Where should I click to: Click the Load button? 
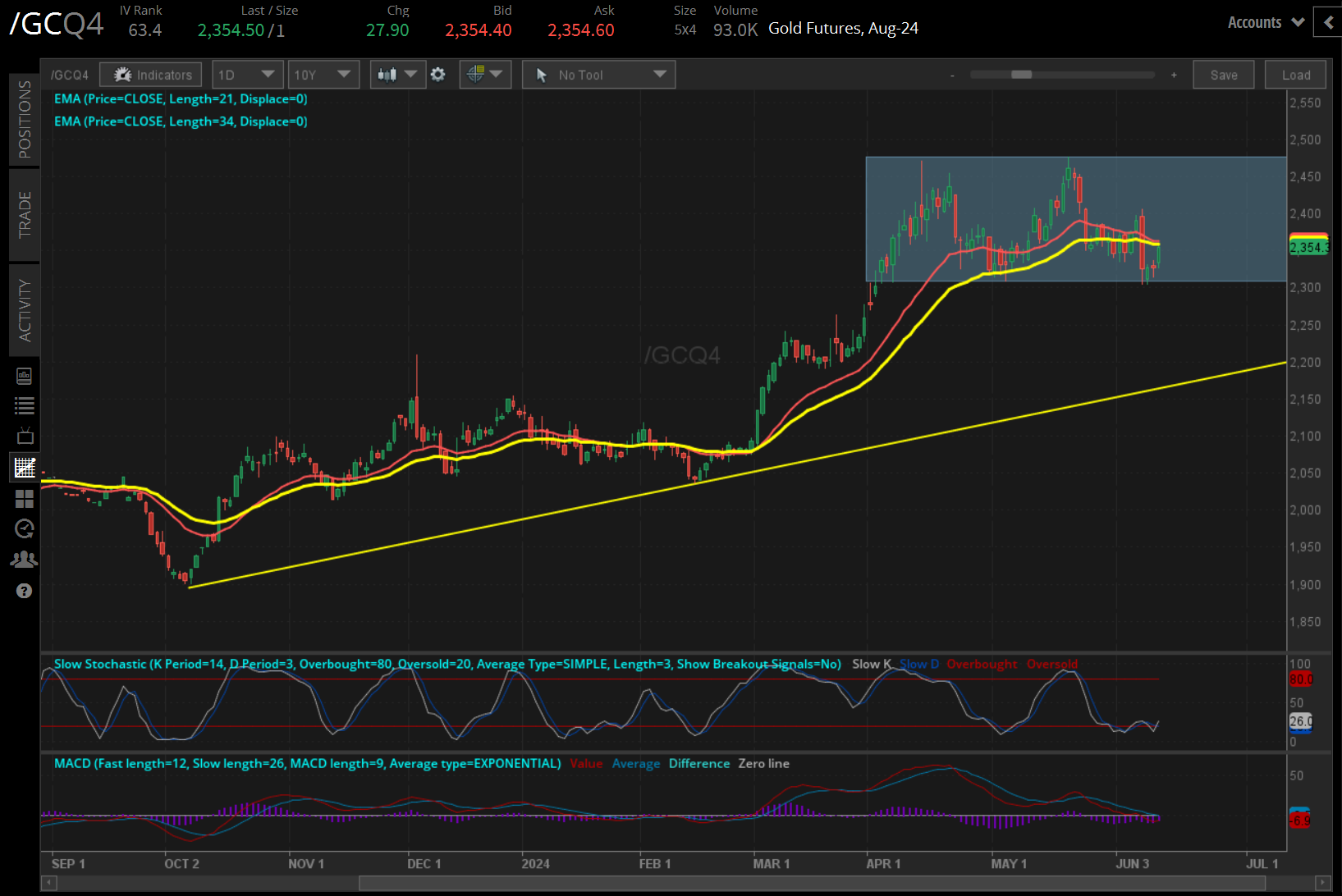coord(1295,74)
